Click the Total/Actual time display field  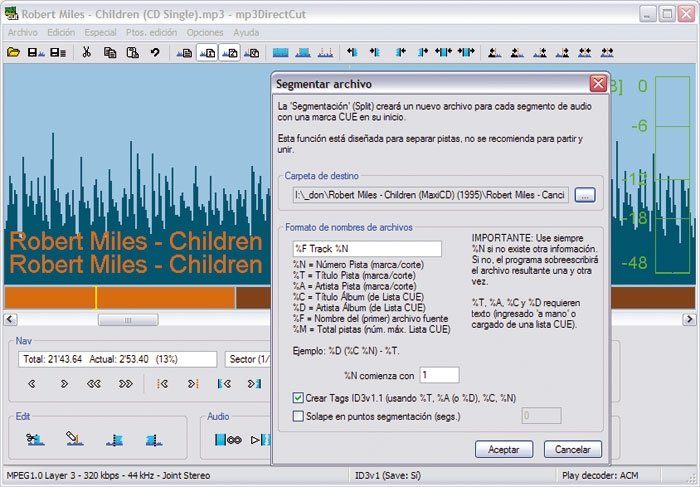[117, 359]
